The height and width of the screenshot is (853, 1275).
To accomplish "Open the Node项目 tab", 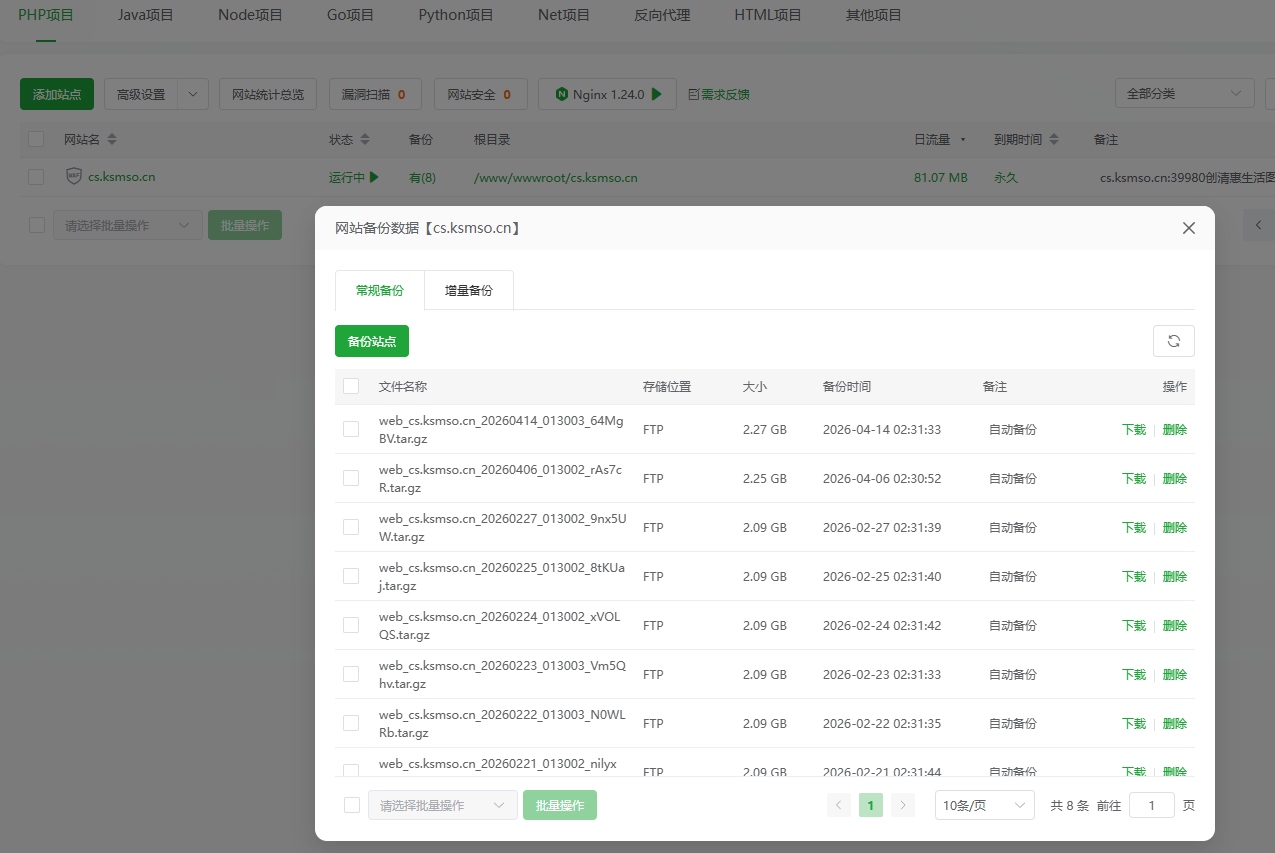I will [250, 15].
